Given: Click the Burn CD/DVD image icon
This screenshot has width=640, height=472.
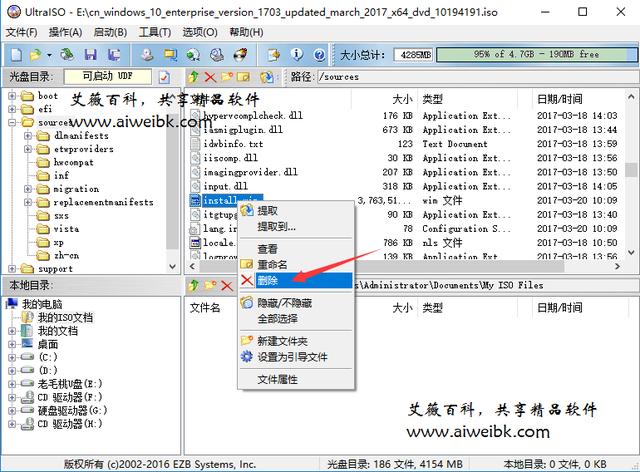Looking at the screenshot, I should click(x=240, y=54).
